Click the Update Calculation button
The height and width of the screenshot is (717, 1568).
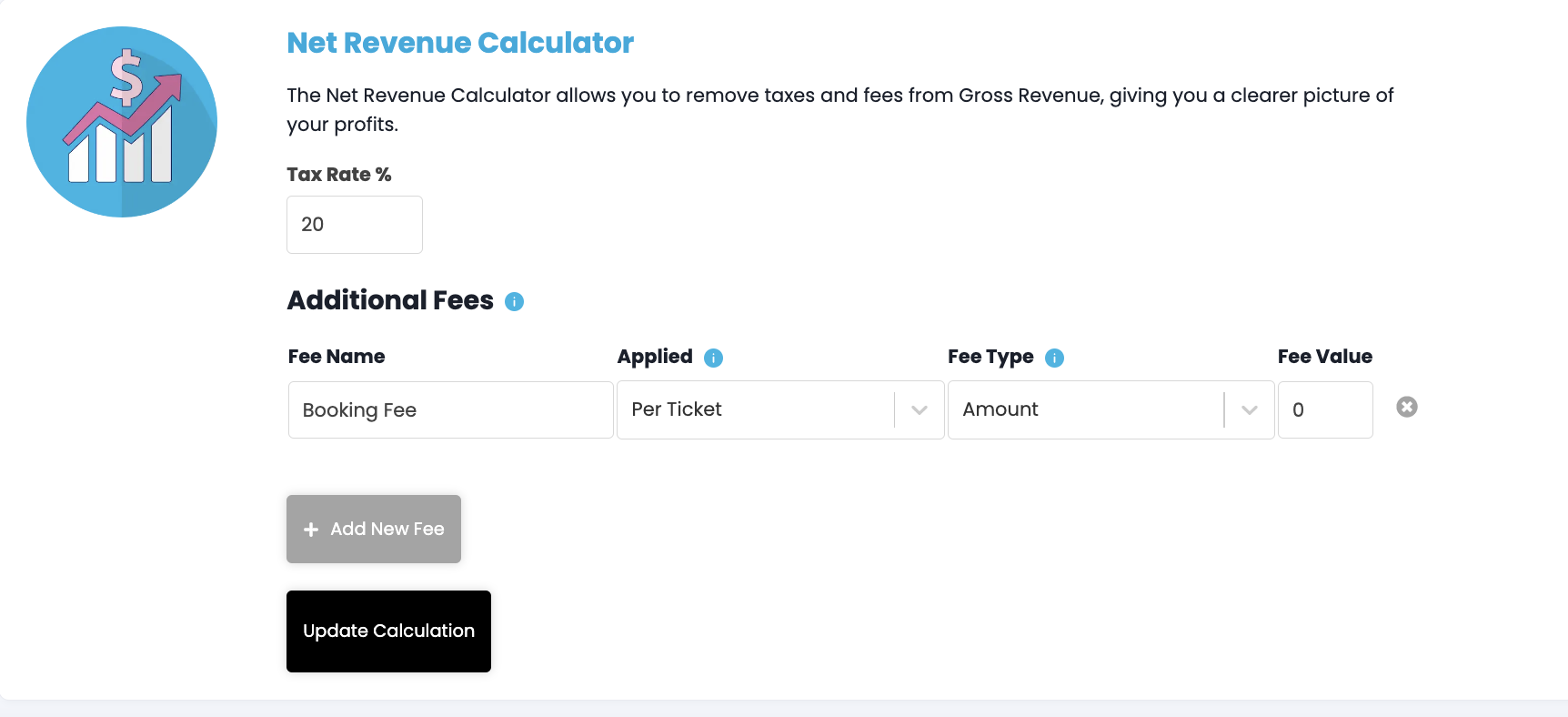click(x=388, y=631)
